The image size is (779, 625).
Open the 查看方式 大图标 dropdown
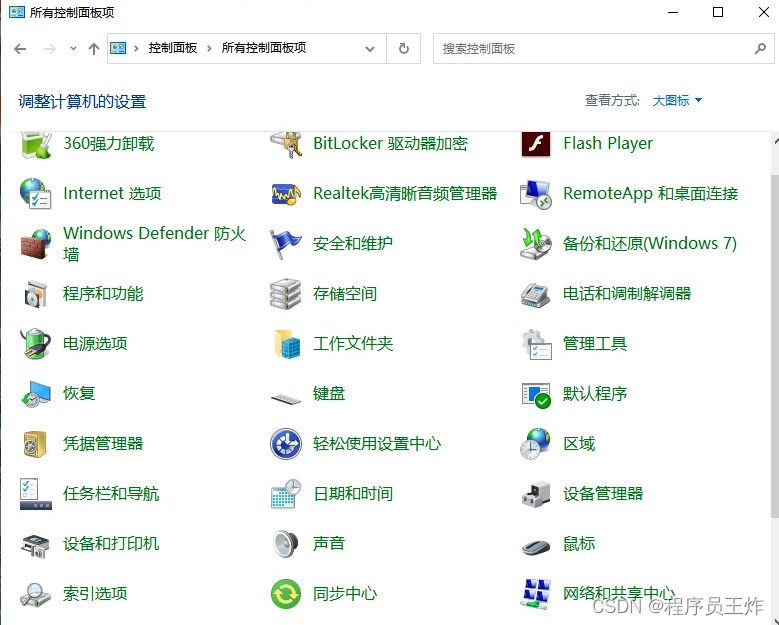(677, 101)
